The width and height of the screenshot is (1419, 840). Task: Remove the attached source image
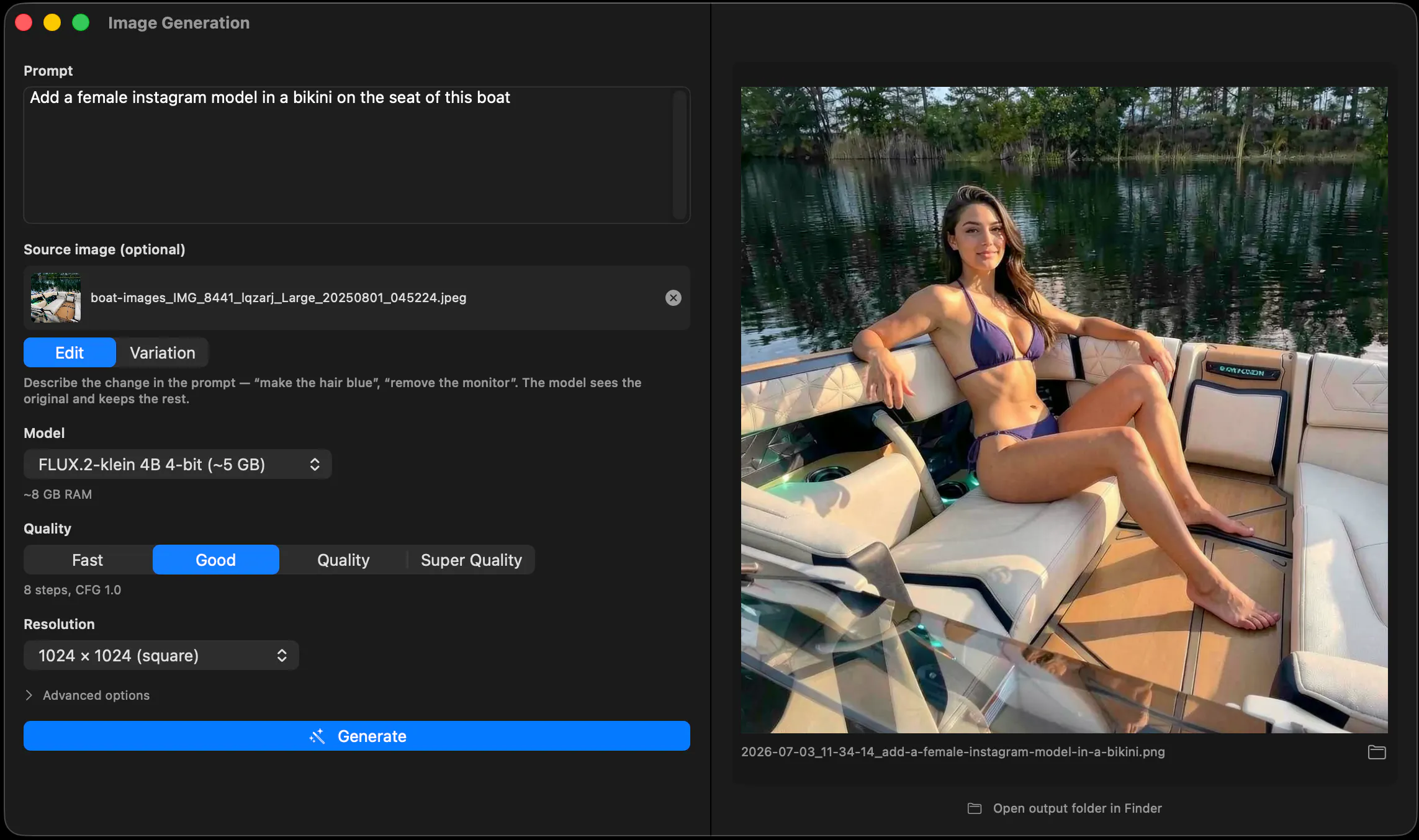[x=673, y=298]
